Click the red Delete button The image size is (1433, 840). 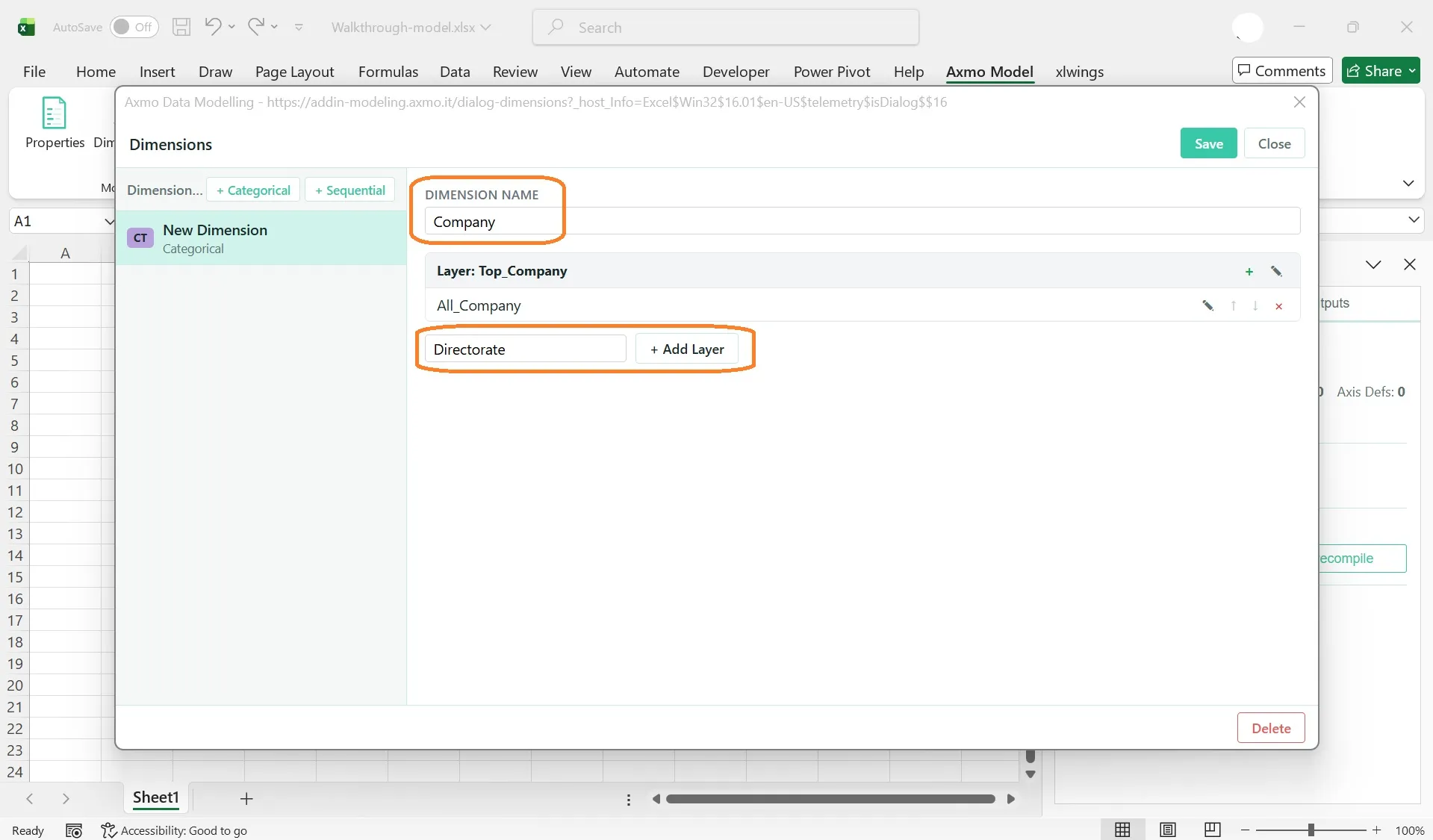click(x=1271, y=728)
